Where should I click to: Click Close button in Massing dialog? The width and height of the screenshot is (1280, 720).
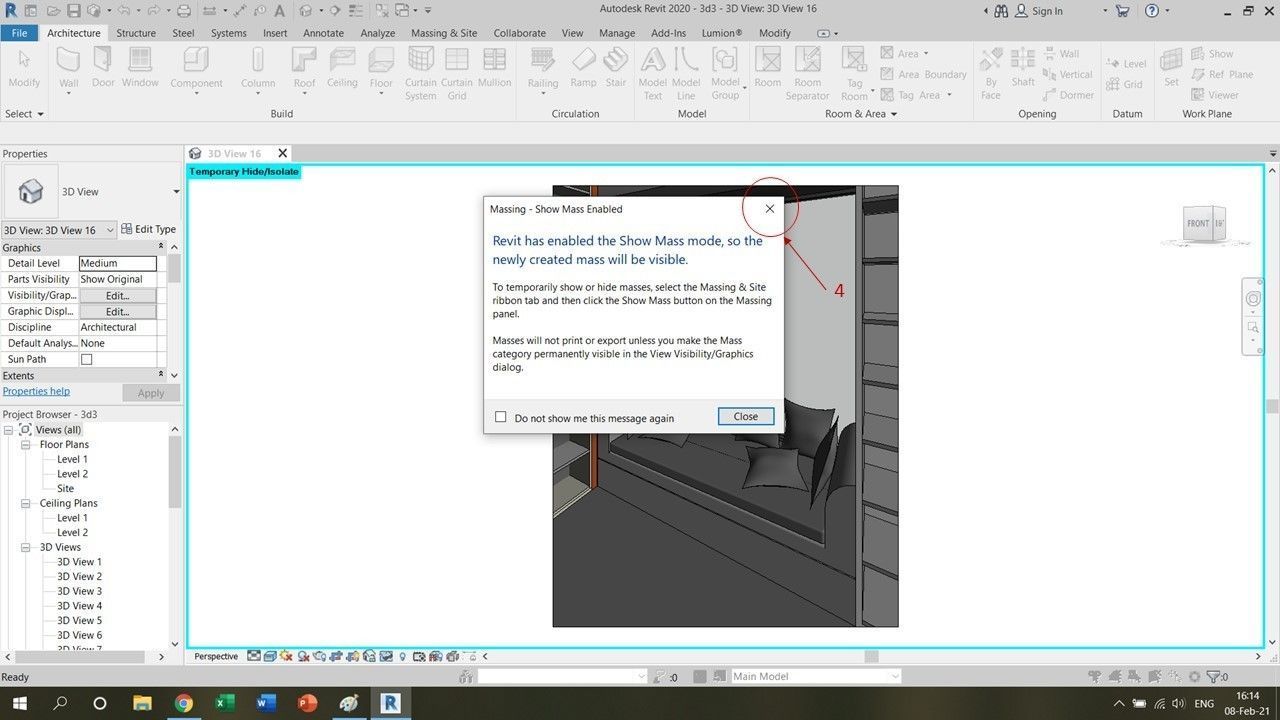[x=746, y=417]
